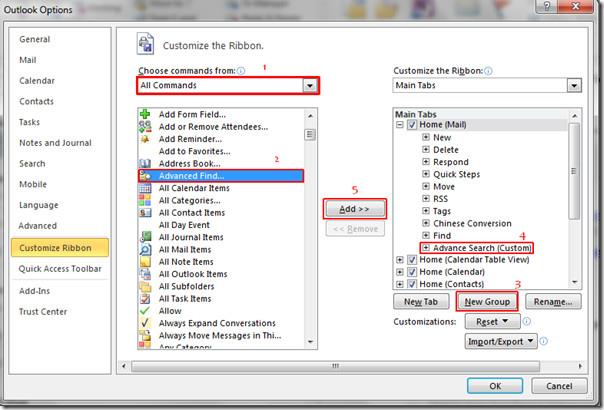This screenshot has height=410, width=604.
Task: Open the Choose commands from dropdown
Action: (310, 86)
